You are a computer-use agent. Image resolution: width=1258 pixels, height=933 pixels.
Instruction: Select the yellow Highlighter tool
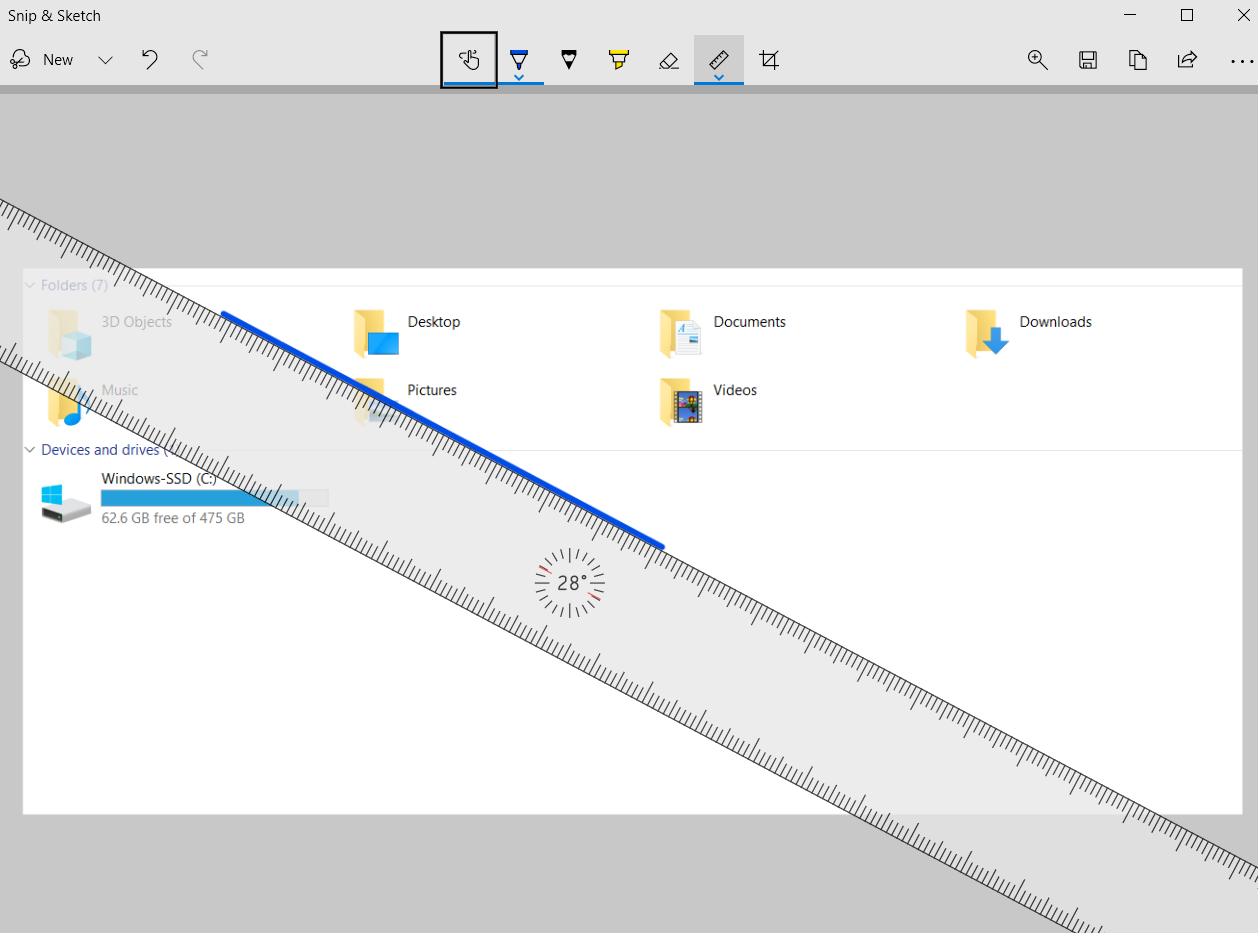tap(619, 60)
